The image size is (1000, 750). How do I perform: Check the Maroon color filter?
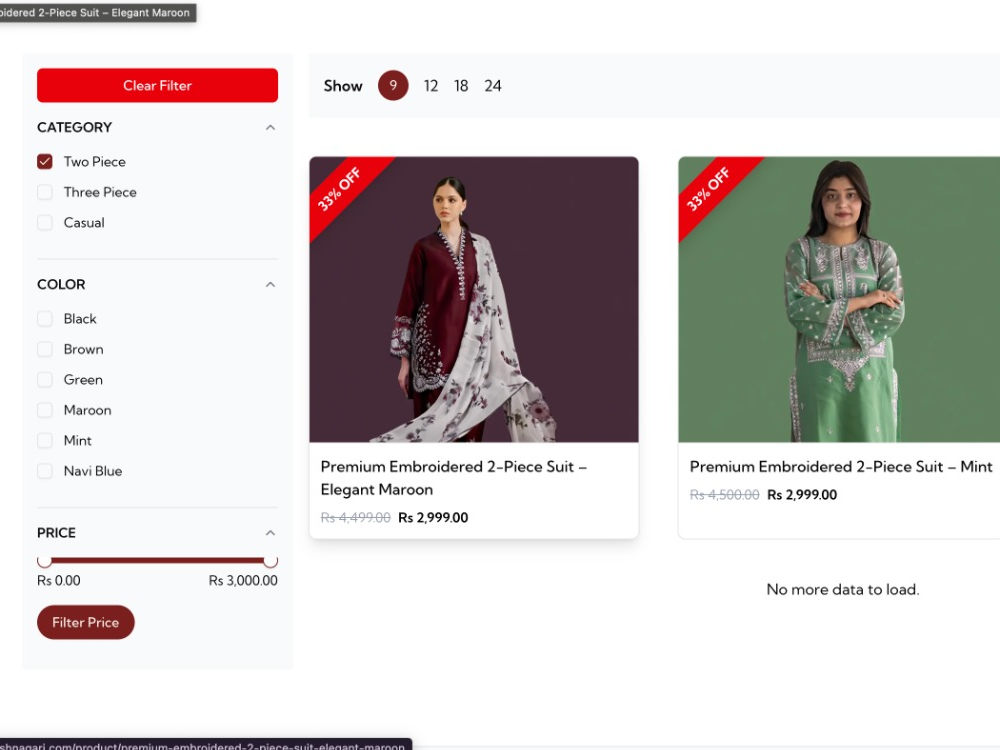45,410
